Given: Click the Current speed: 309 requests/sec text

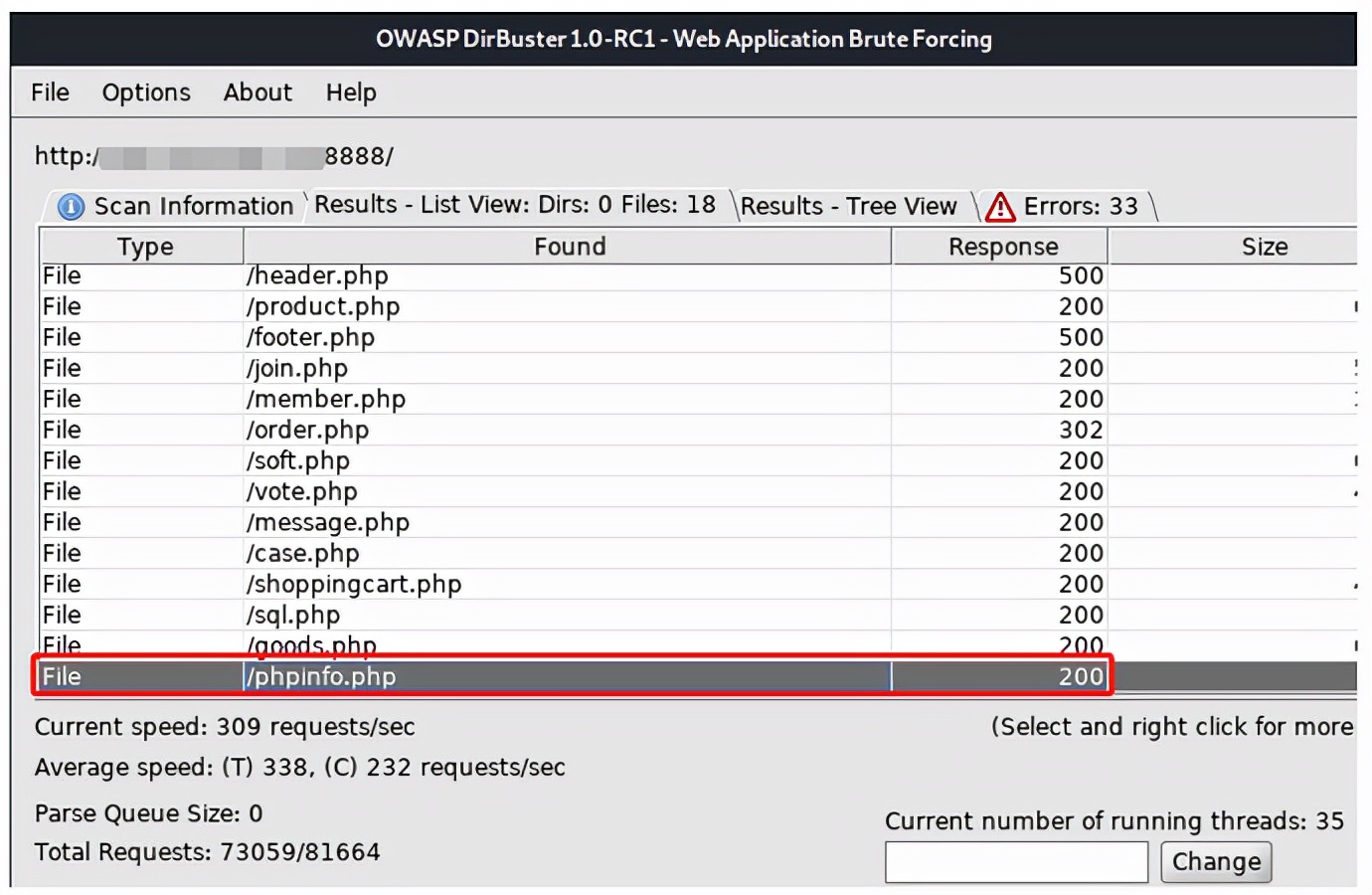Looking at the screenshot, I should 225,727.
